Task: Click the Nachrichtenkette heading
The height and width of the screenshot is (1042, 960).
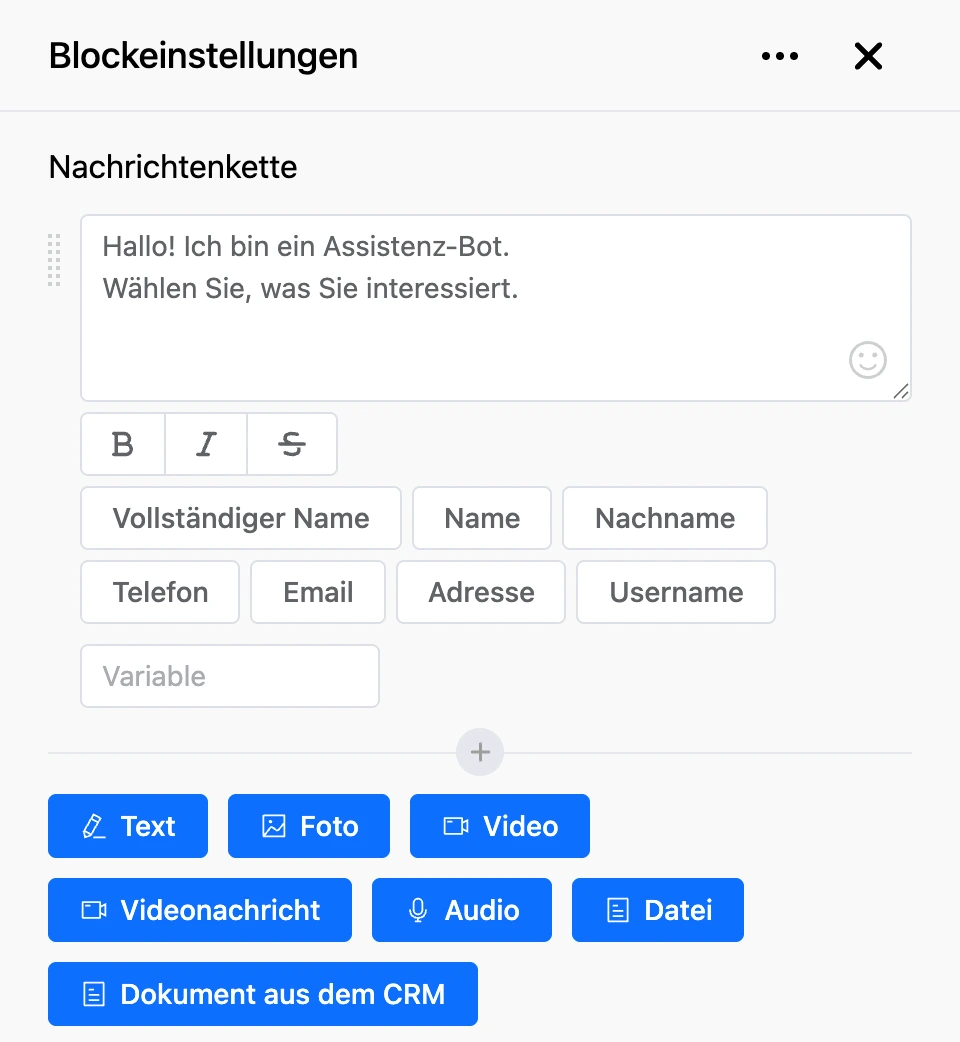Action: pyautogui.click(x=173, y=167)
